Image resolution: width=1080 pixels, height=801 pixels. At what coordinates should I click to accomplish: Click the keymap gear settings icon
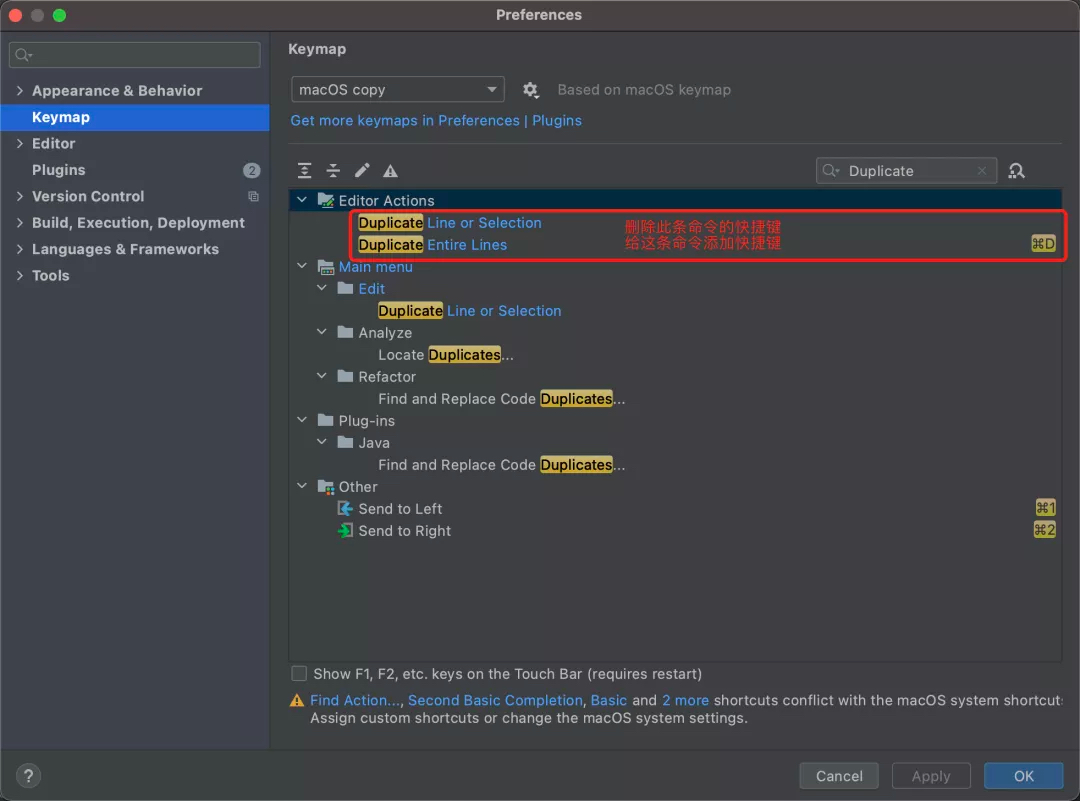(531, 90)
